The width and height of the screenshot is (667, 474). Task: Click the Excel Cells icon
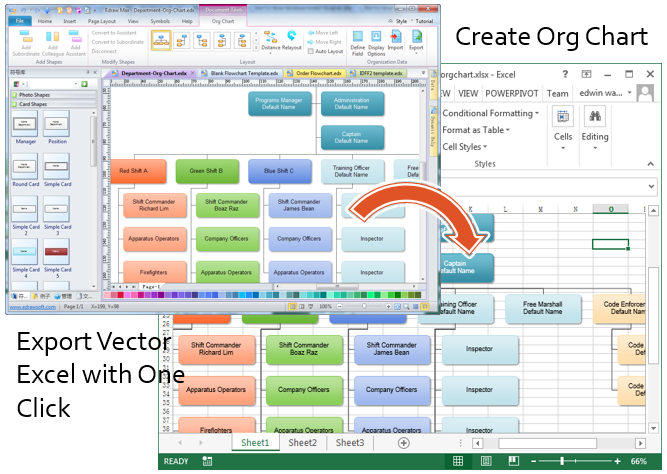563,116
